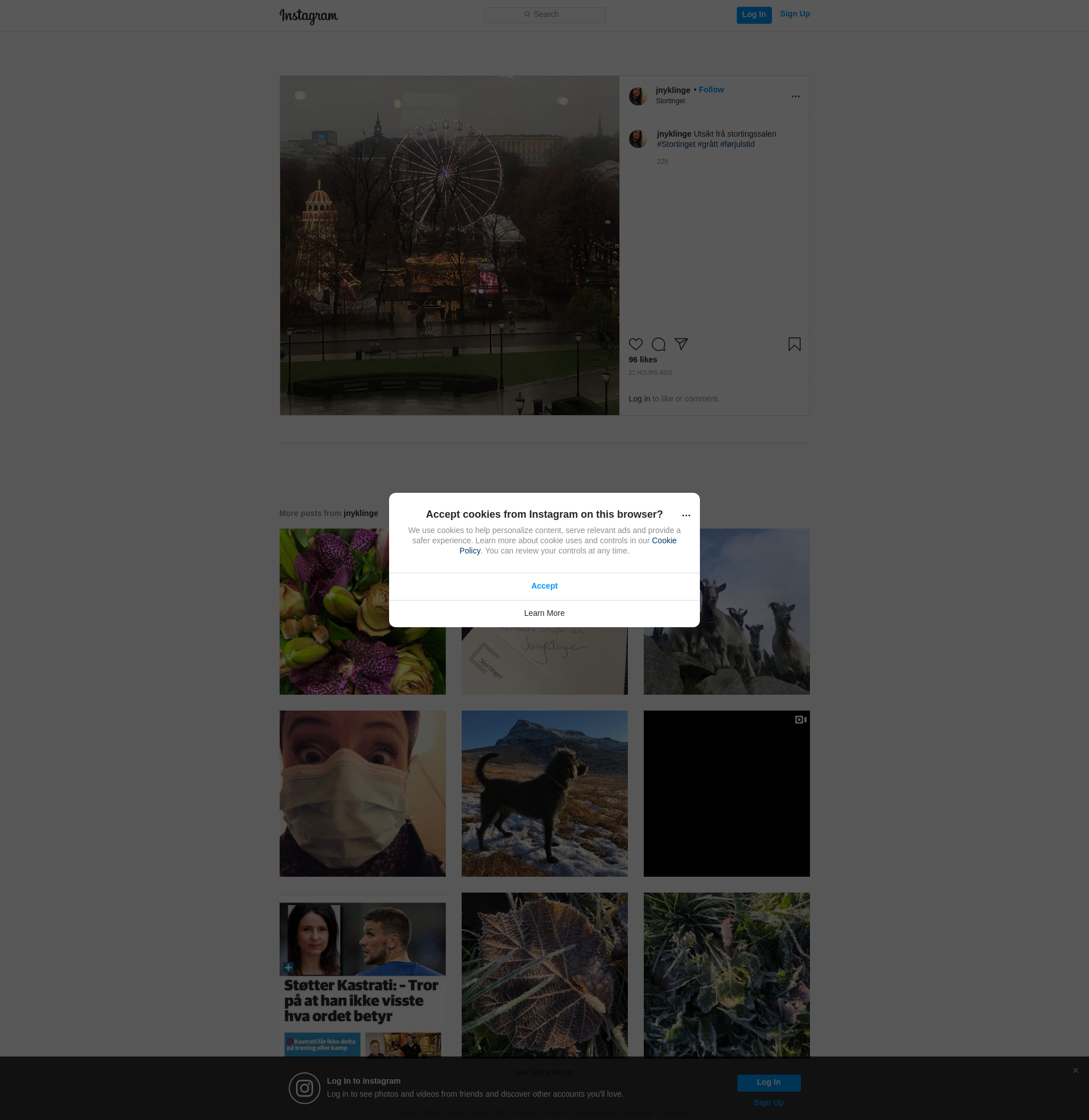The image size is (1089, 1120).
Task: Open the signed Stortinget letter thumbnail
Action: click(x=544, y=661)
